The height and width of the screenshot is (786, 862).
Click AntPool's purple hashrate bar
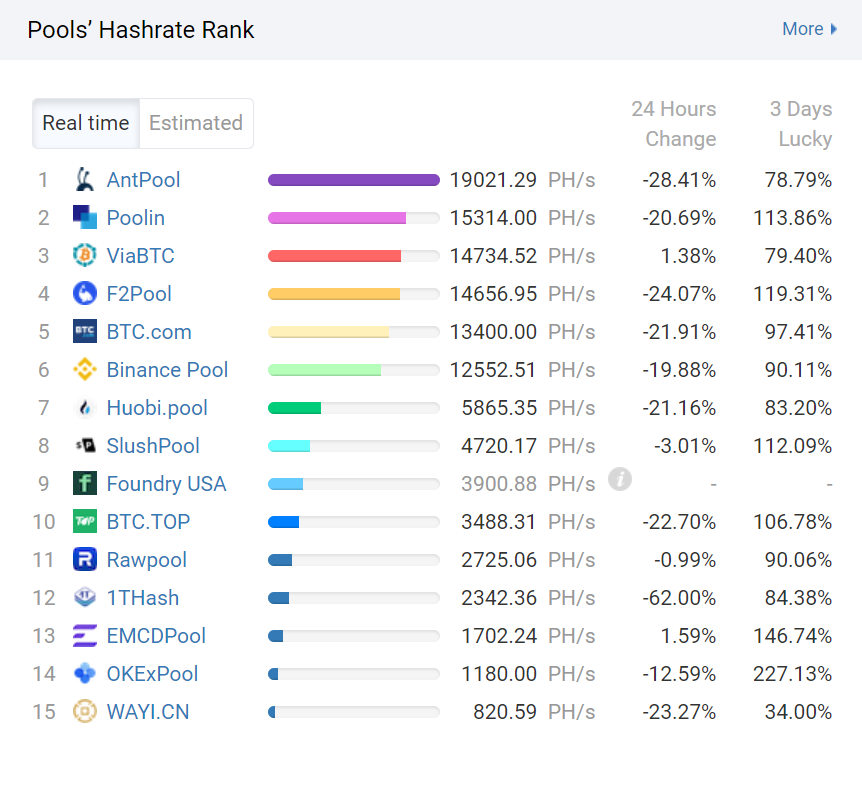pyautogui.click(x=353, y=180)
